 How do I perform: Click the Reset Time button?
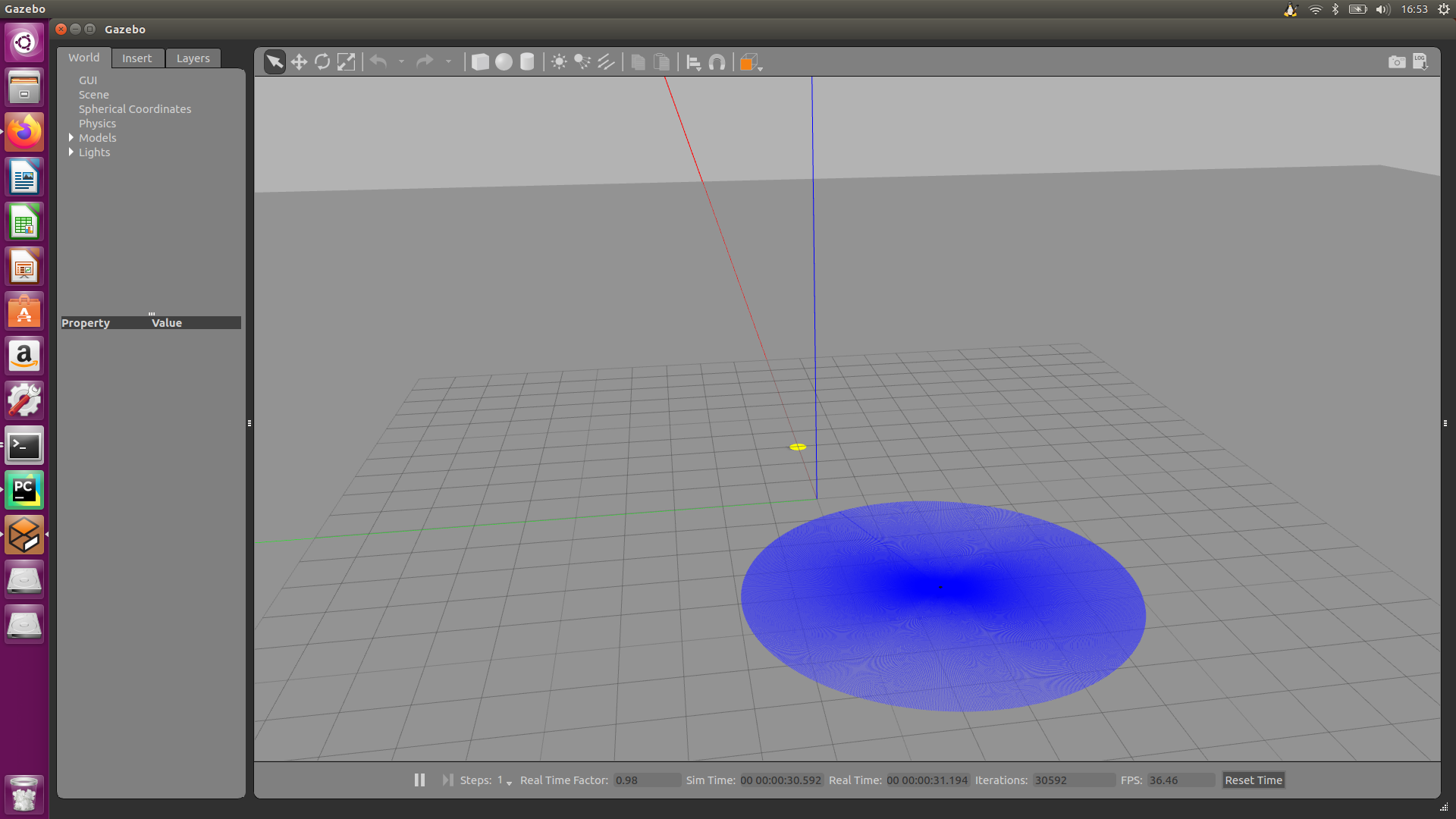tap(1253, 780)
